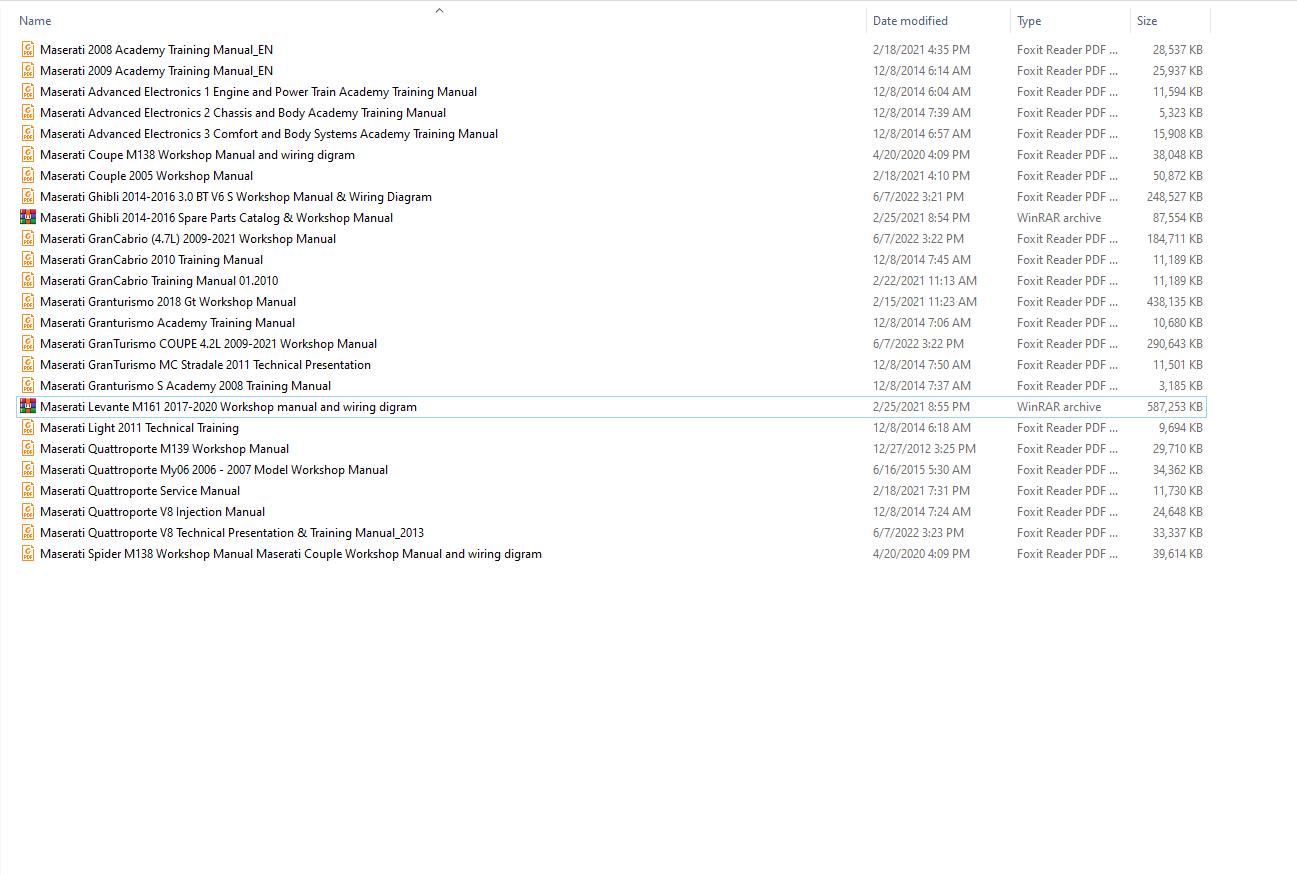
Task: Click the 587,253 KB size value
Action: pos(1174,406)
